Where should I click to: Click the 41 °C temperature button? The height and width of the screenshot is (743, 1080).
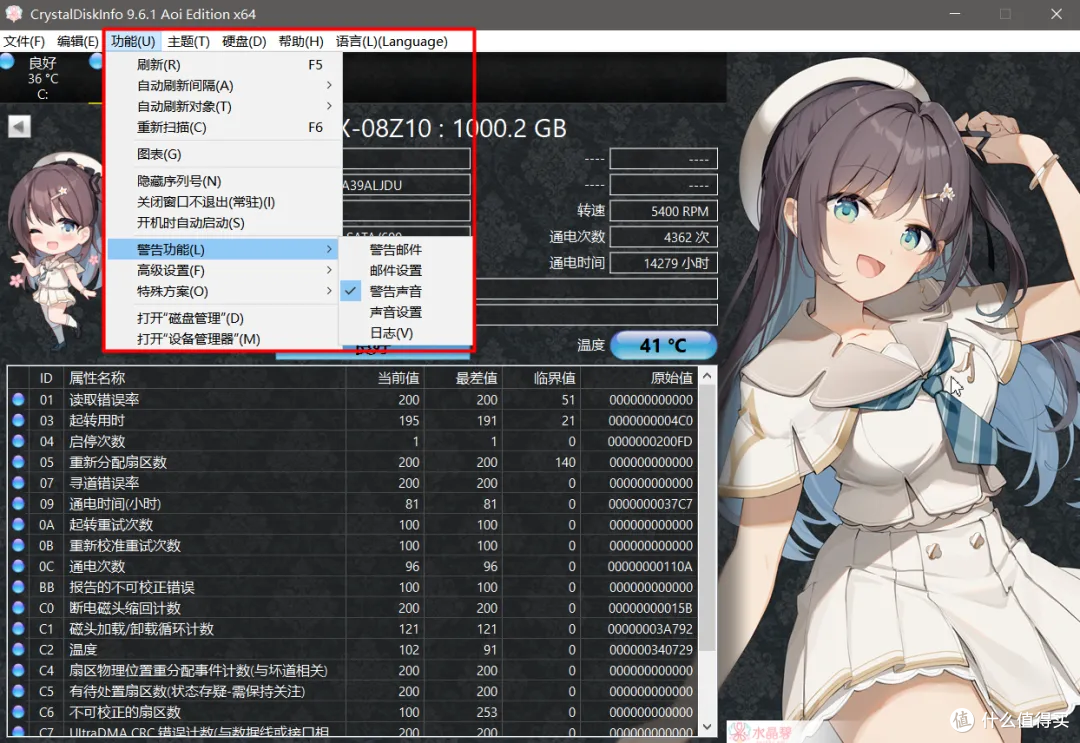click(x=663, y=345)
